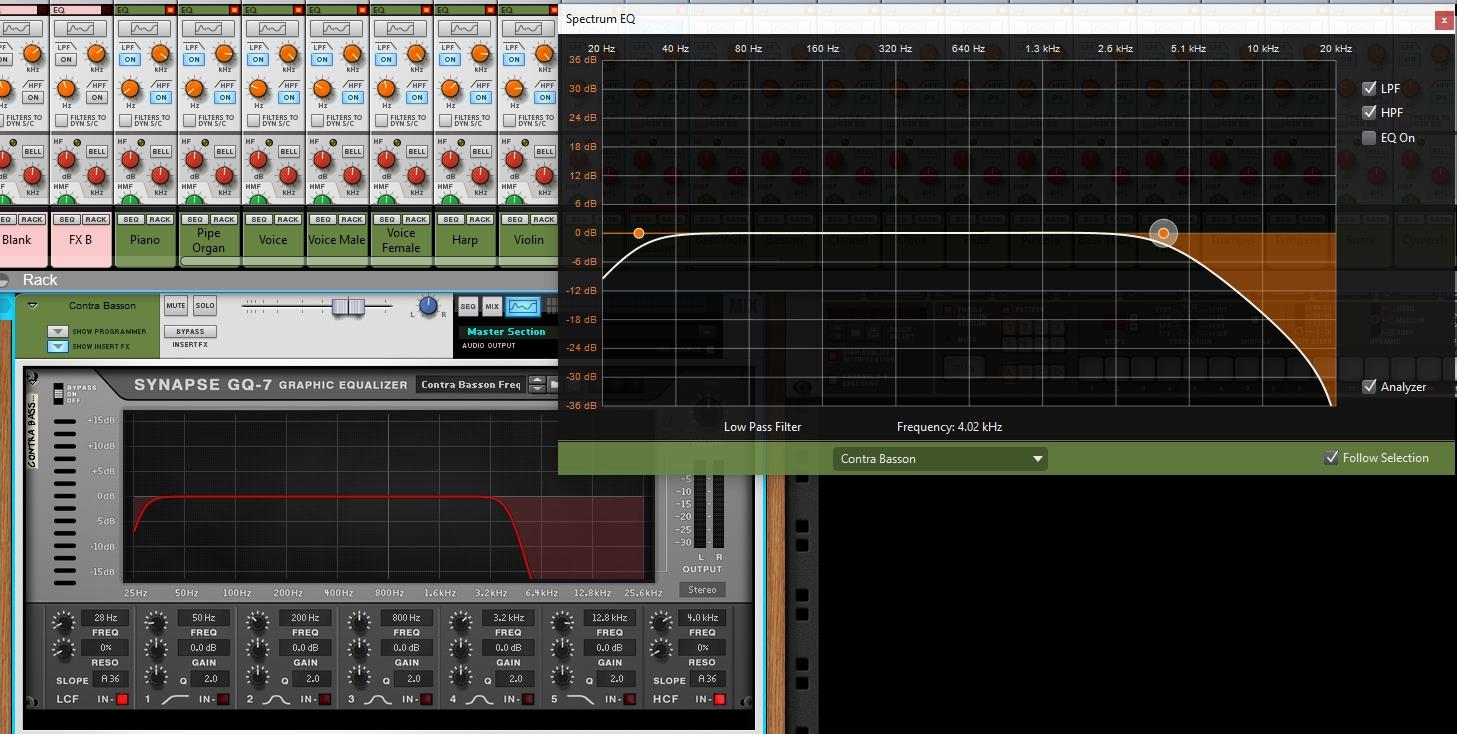This screenshot has height=734, width=1457.
Task: Click the Rack section collapse circle icon
Action: [x=4, y=280]
